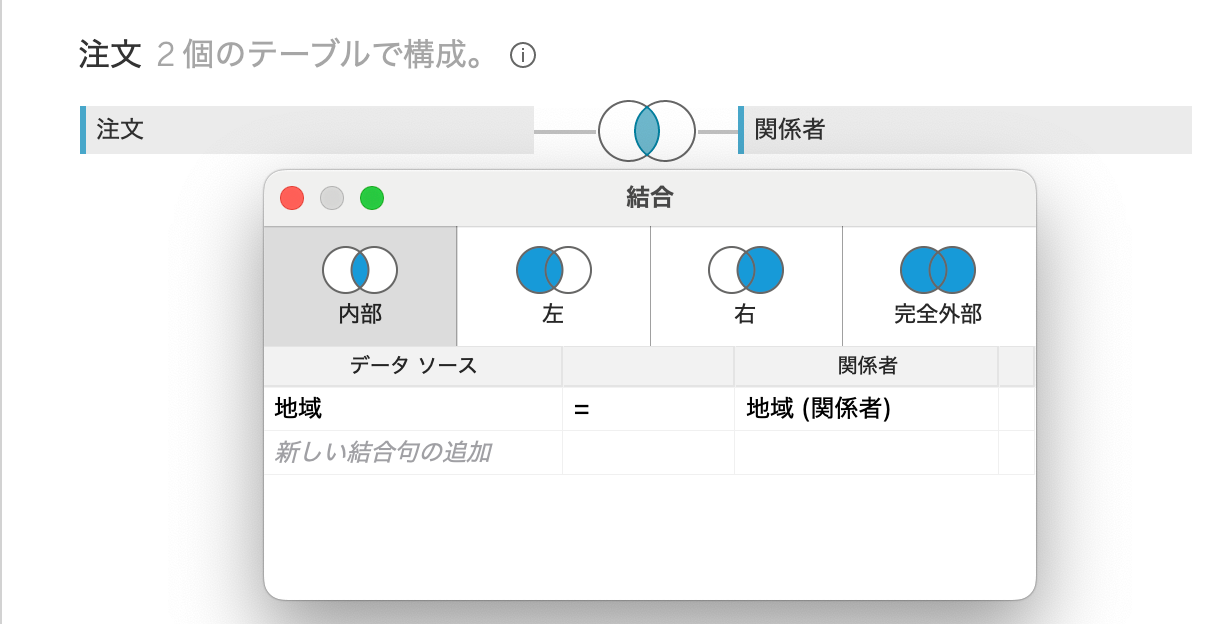Click the join Venn diagram between tables
The width and height of the screenshot is (1218, 624).
646,131
